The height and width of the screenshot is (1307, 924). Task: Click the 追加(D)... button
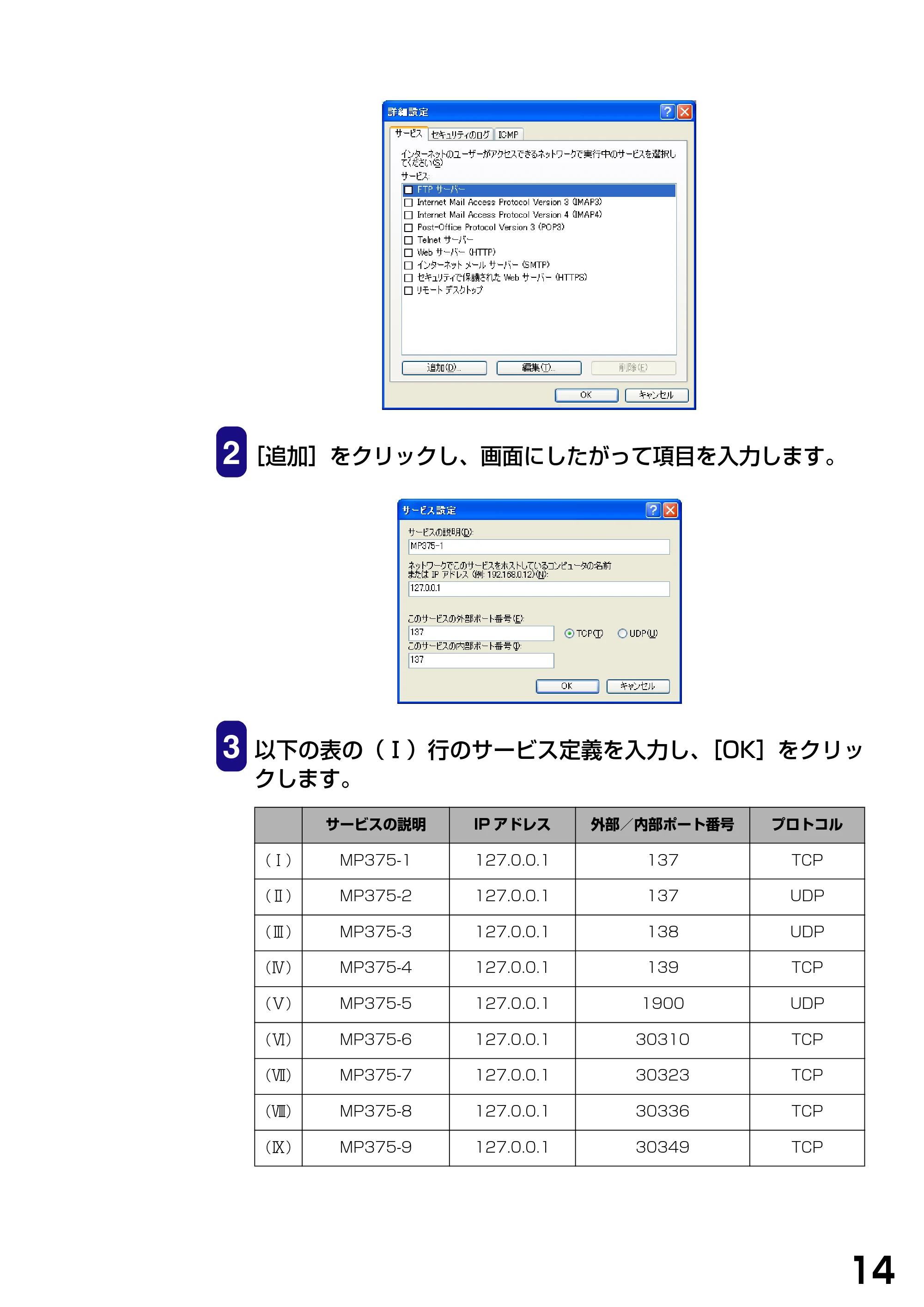coord(444,368)
